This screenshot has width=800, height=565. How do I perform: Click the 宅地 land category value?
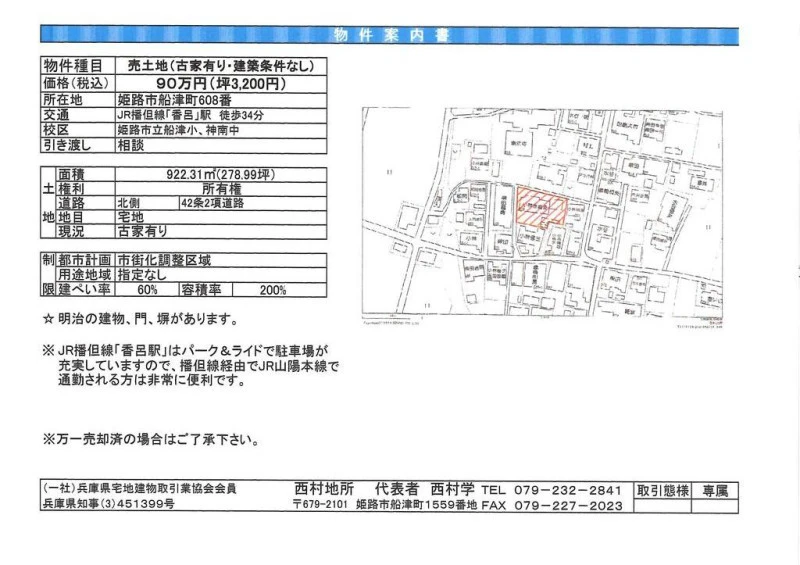pos(132,216)
